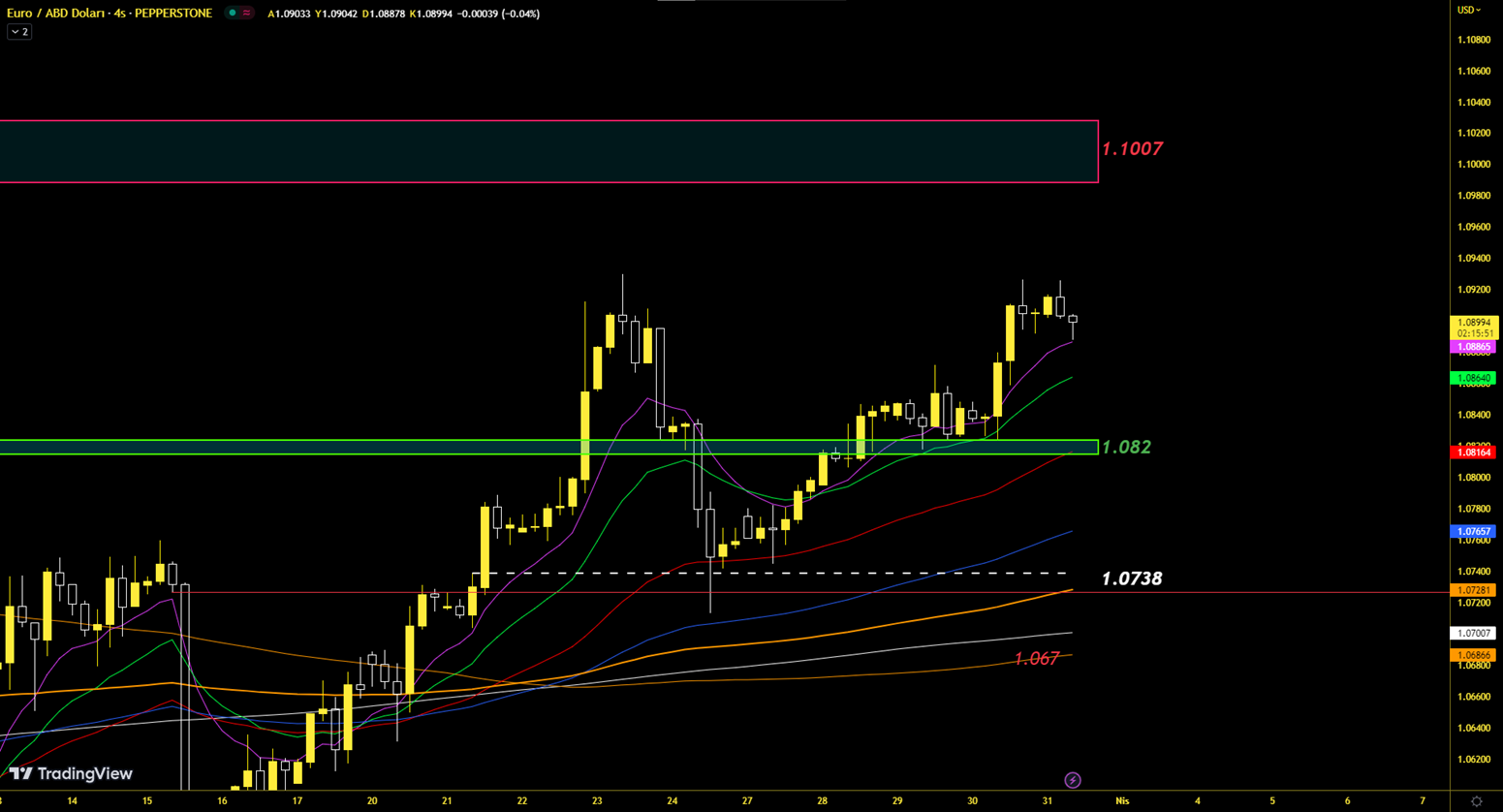
Task: Click the high value Y1.09042 in legend
Action: pos(336,14)
